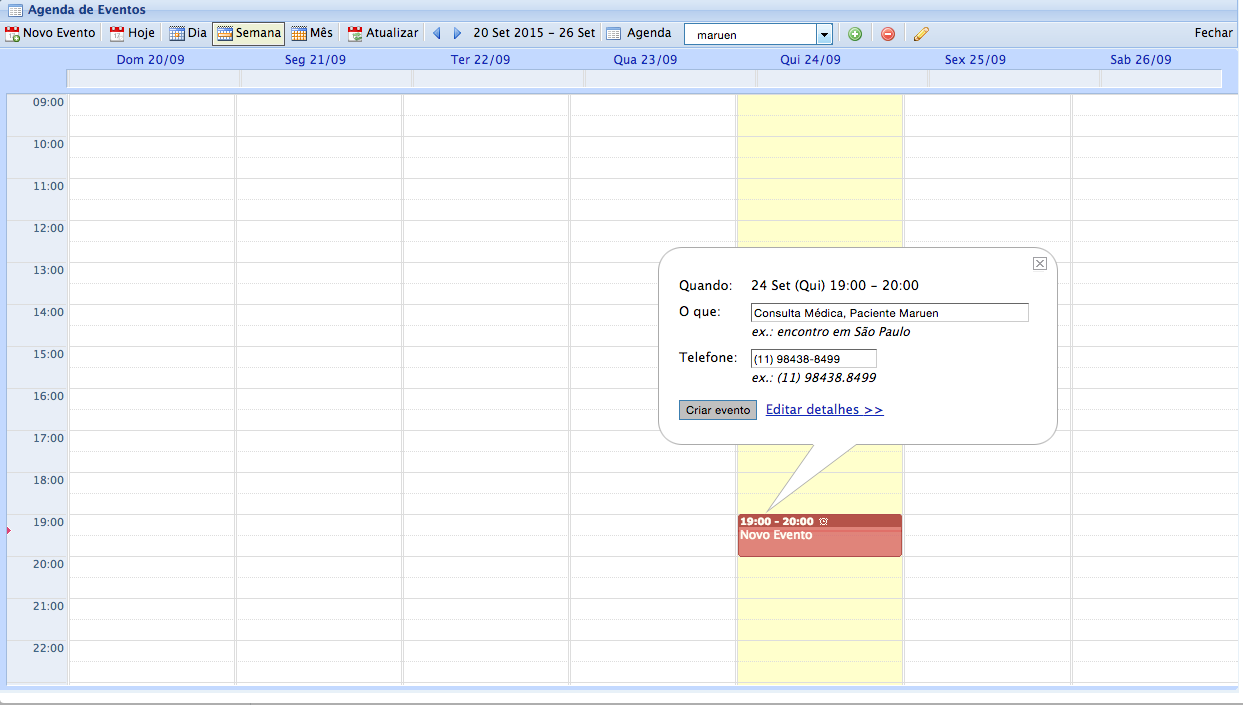Viewport: 1243px width, 705px height.
Task: Go to previous week arrow
Action: (437, 34)
